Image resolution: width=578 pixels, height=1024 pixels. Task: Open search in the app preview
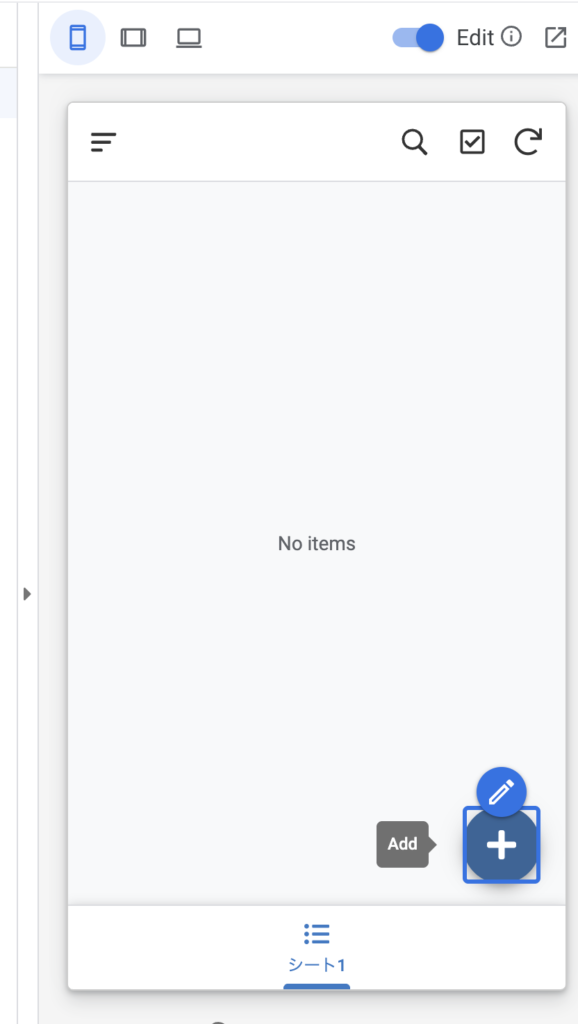point(414,142)
